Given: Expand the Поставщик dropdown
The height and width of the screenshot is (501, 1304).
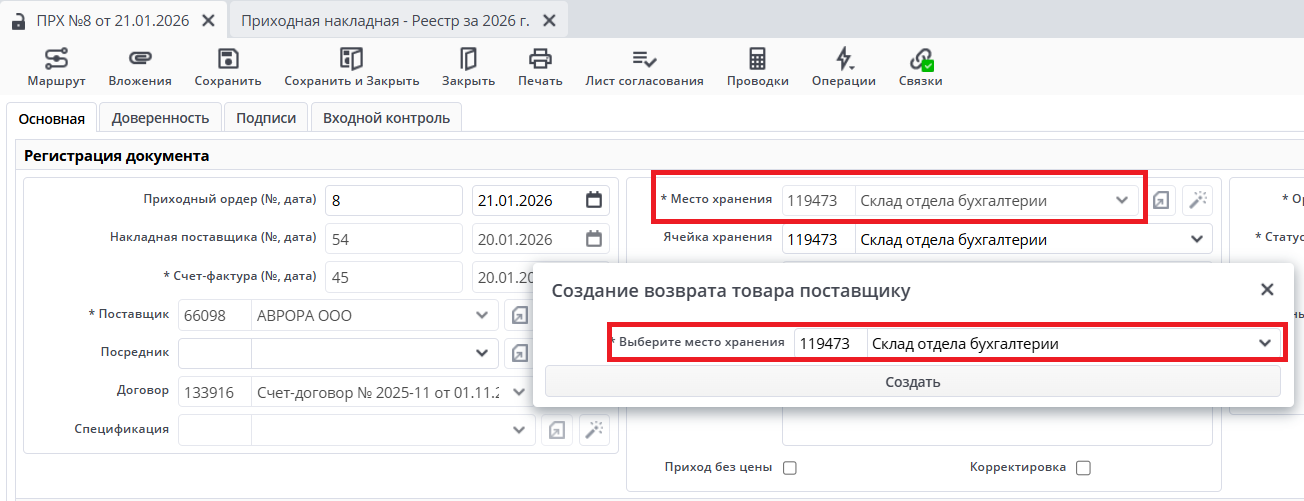Looking at the screenshot, I should [480, 316].
